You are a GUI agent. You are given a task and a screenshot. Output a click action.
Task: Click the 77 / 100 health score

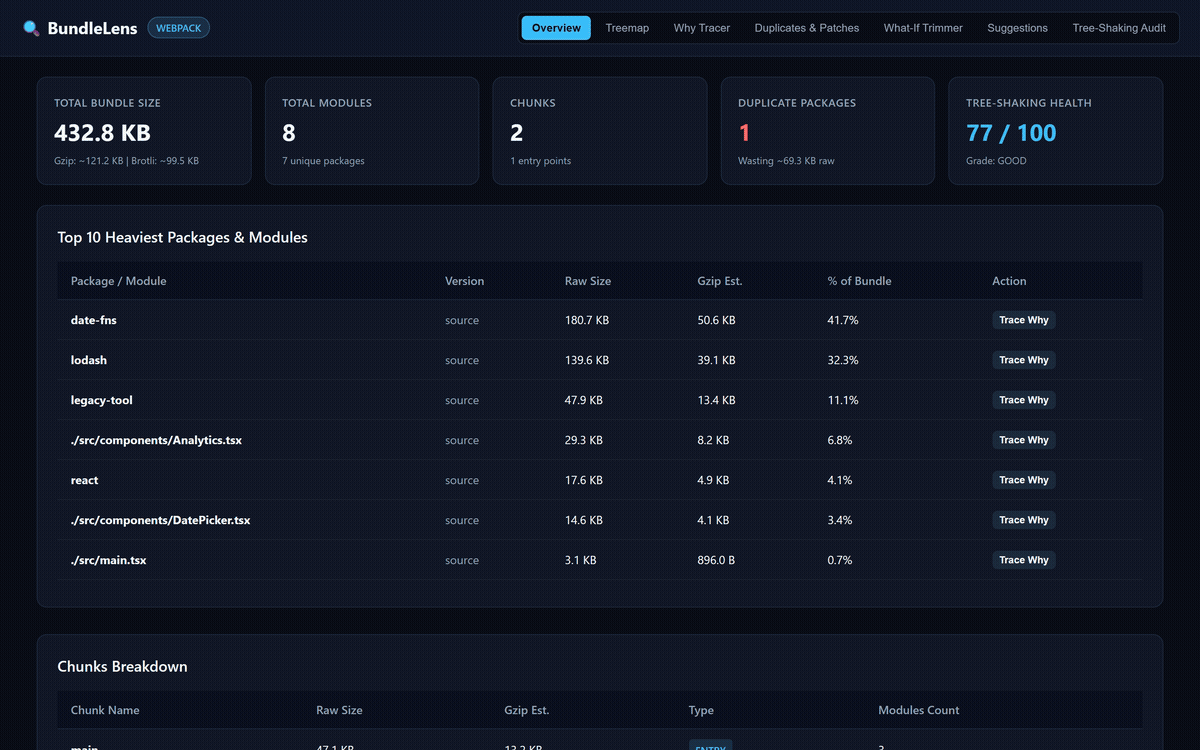[x=1011, y=133]
